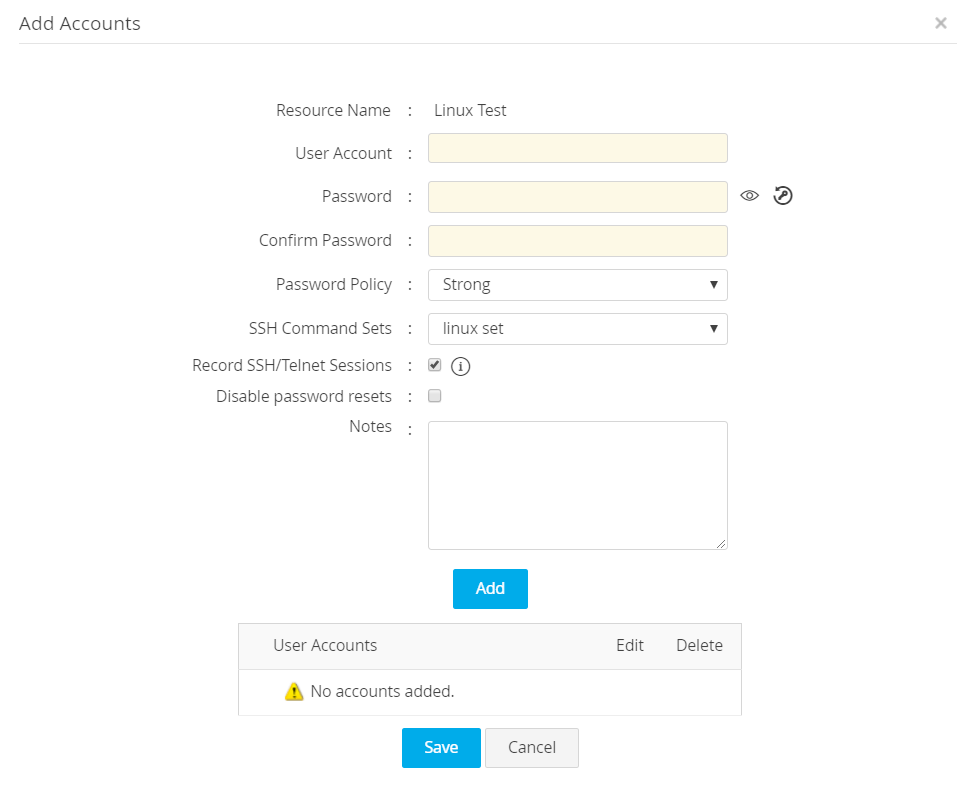The height and width of the screenshot is (800, 972).
Task: Focus the User Account input field
Action: [x=577, y=148]
